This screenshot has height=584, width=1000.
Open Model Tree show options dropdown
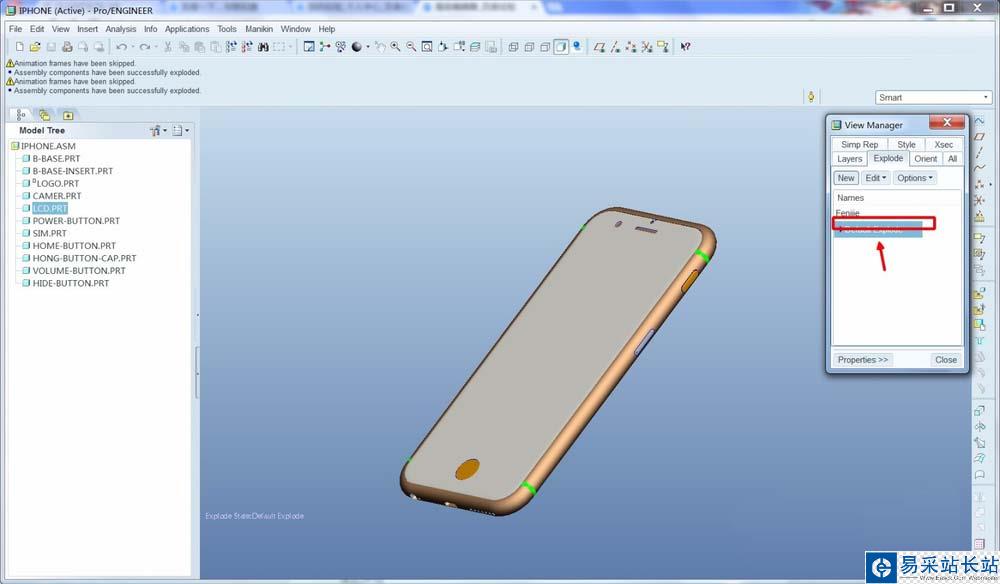tap(180, 130)
